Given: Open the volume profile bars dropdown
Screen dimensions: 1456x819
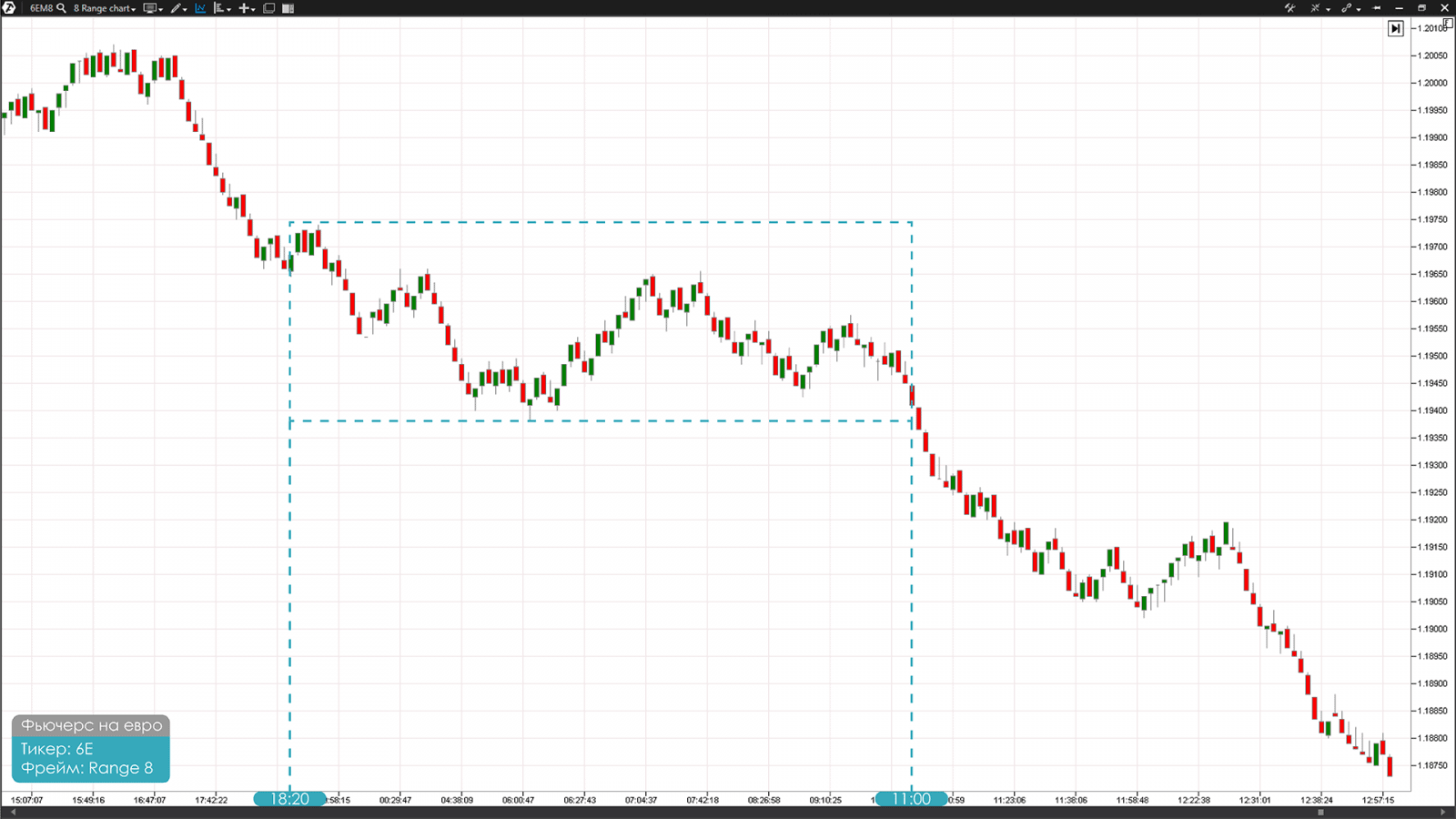Looking at the screenshot, I should click(x=221, y=8).
